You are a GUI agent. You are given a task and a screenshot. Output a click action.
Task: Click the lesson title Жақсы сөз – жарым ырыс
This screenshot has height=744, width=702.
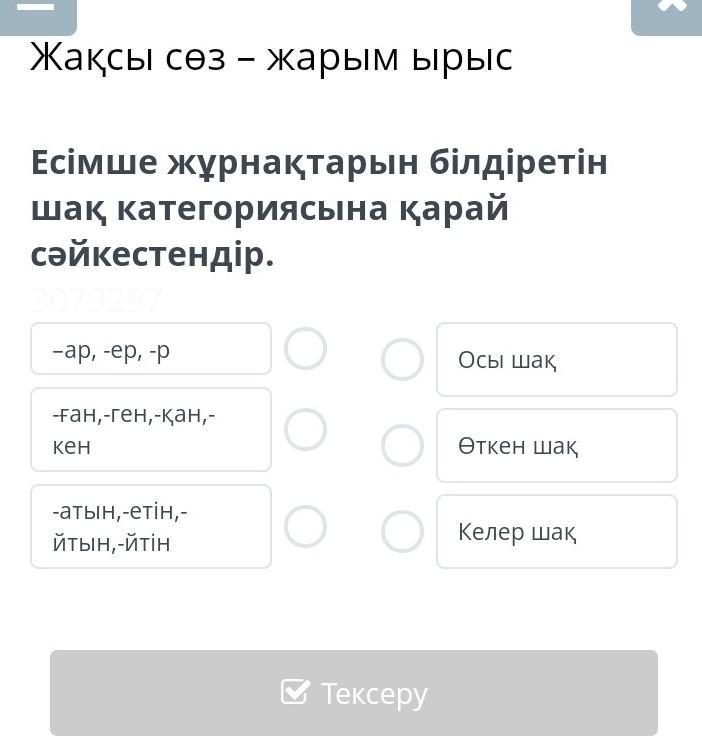(x=271, y=57)
